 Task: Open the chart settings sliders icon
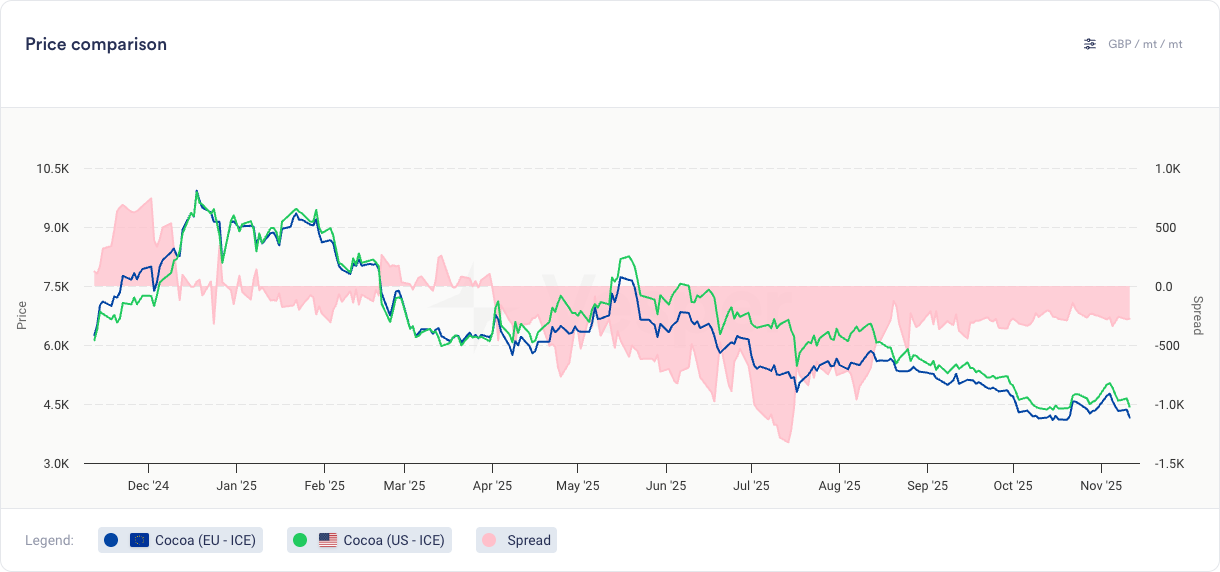click(1090, 44)
